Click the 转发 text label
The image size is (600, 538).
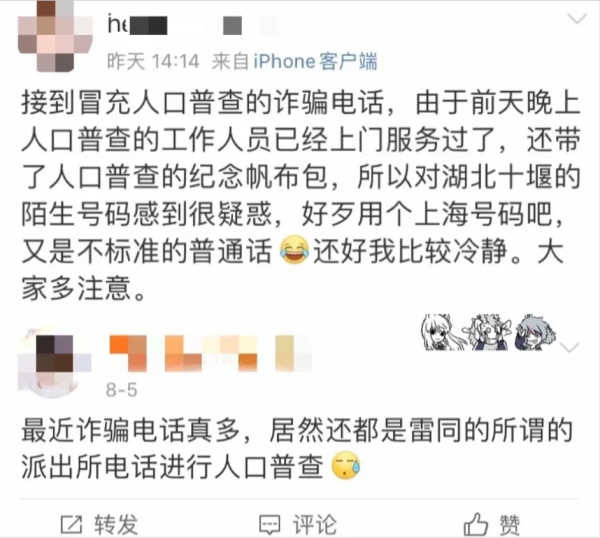116,525
